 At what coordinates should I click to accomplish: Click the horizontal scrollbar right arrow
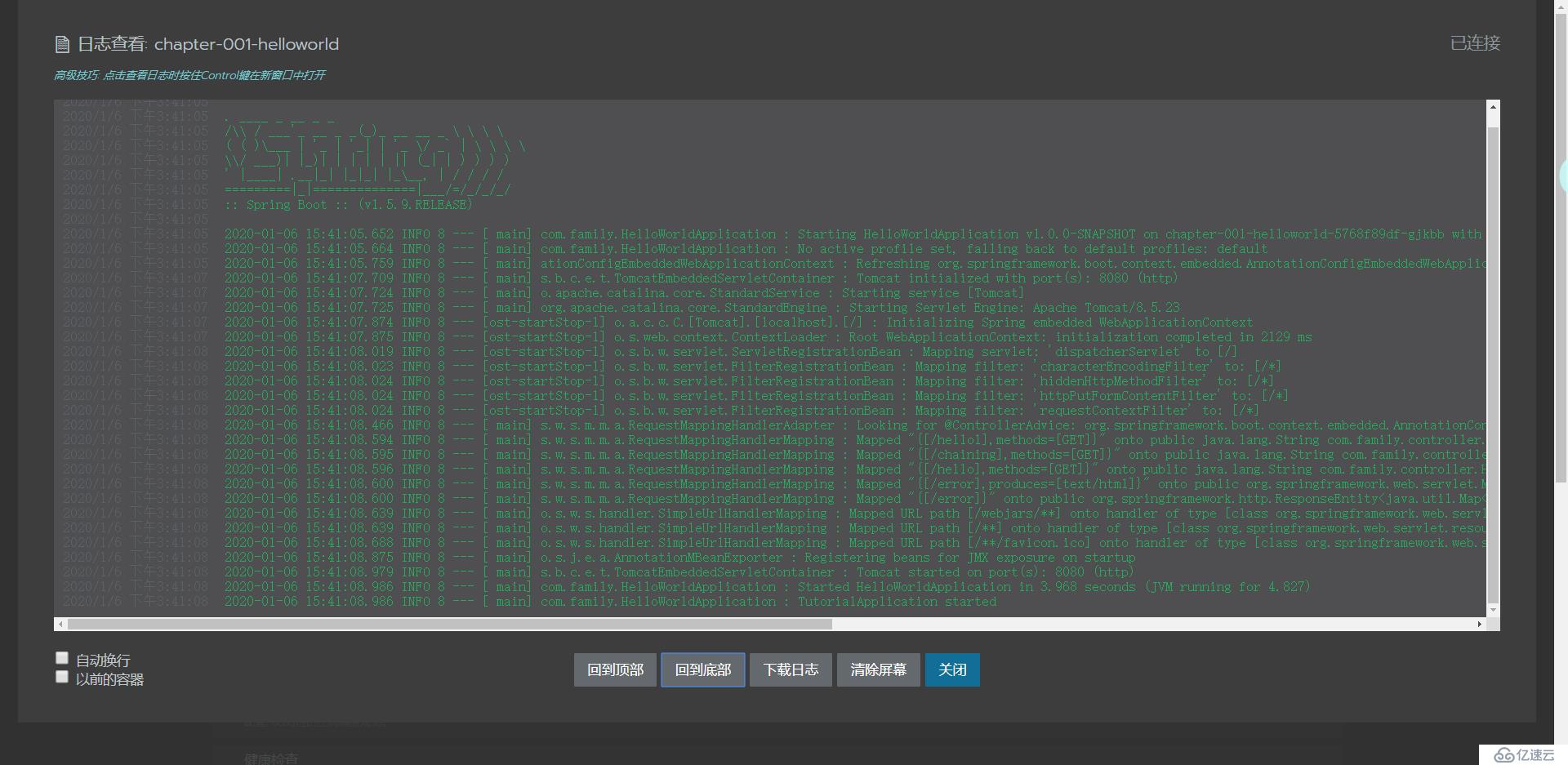pos(1479,624)
